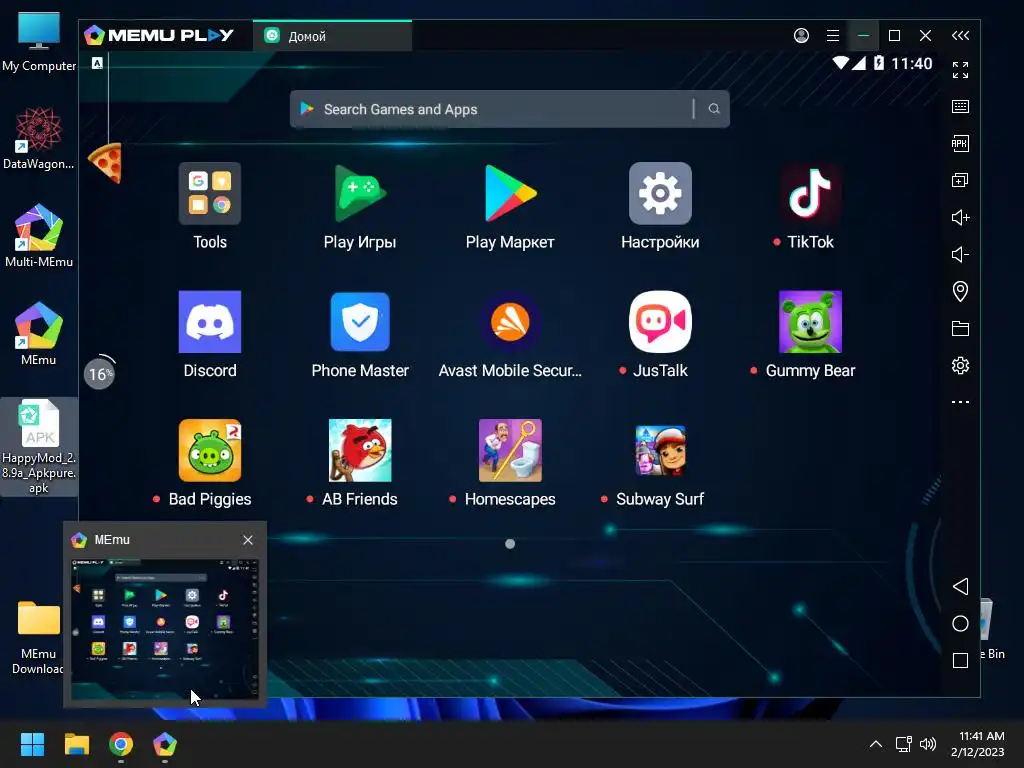Click the MEmu taskbar icon
The height and width of the screenshot is (768, 1024).
point(165,744)
